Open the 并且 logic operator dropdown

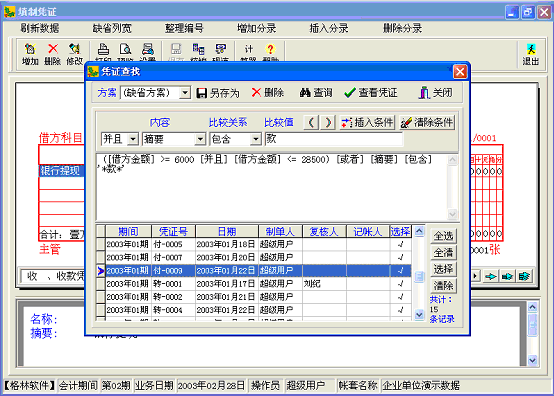(x=133, y=139)
